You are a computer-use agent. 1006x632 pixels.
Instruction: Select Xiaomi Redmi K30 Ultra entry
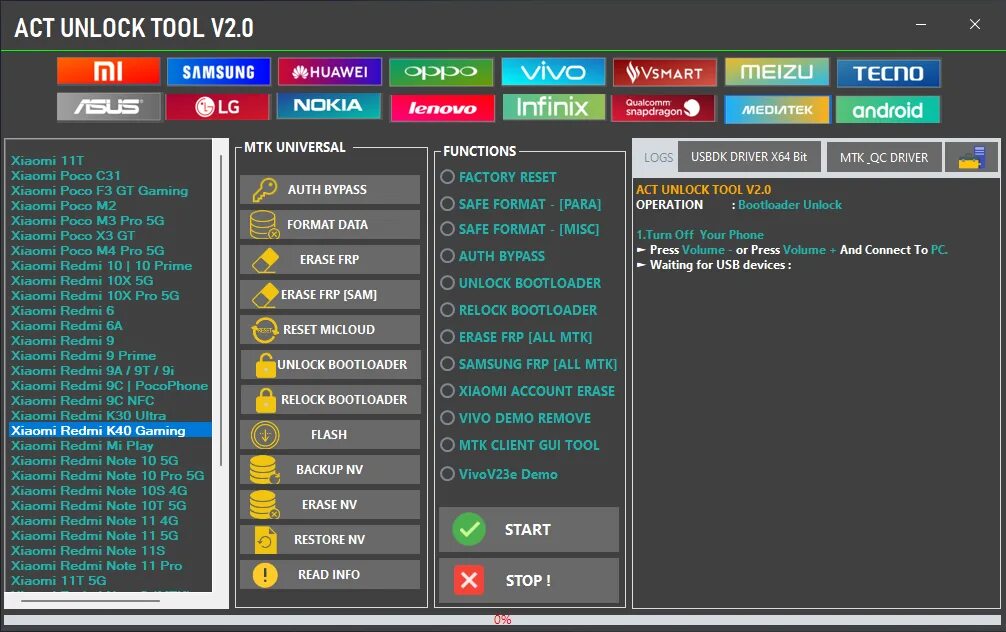(89, 416)
